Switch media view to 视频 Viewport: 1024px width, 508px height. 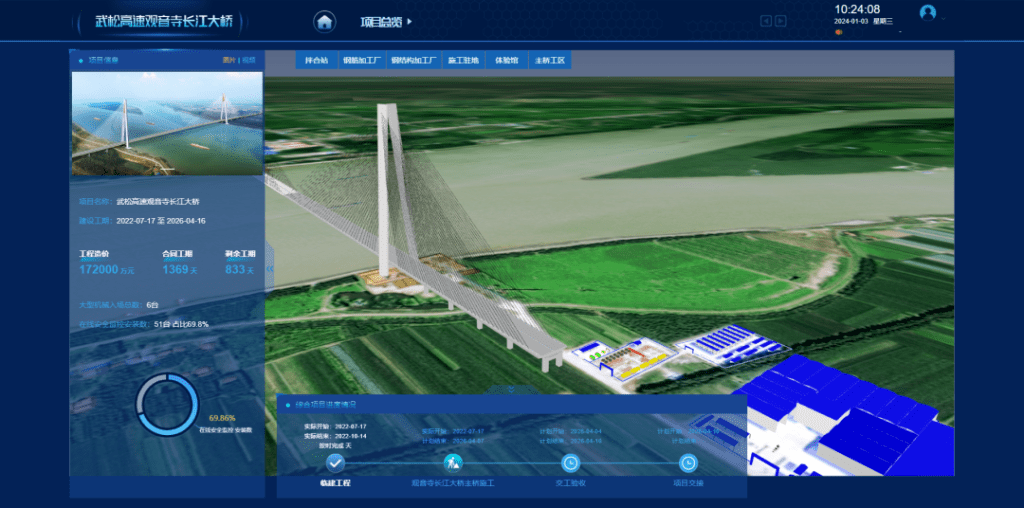point(249,60)
